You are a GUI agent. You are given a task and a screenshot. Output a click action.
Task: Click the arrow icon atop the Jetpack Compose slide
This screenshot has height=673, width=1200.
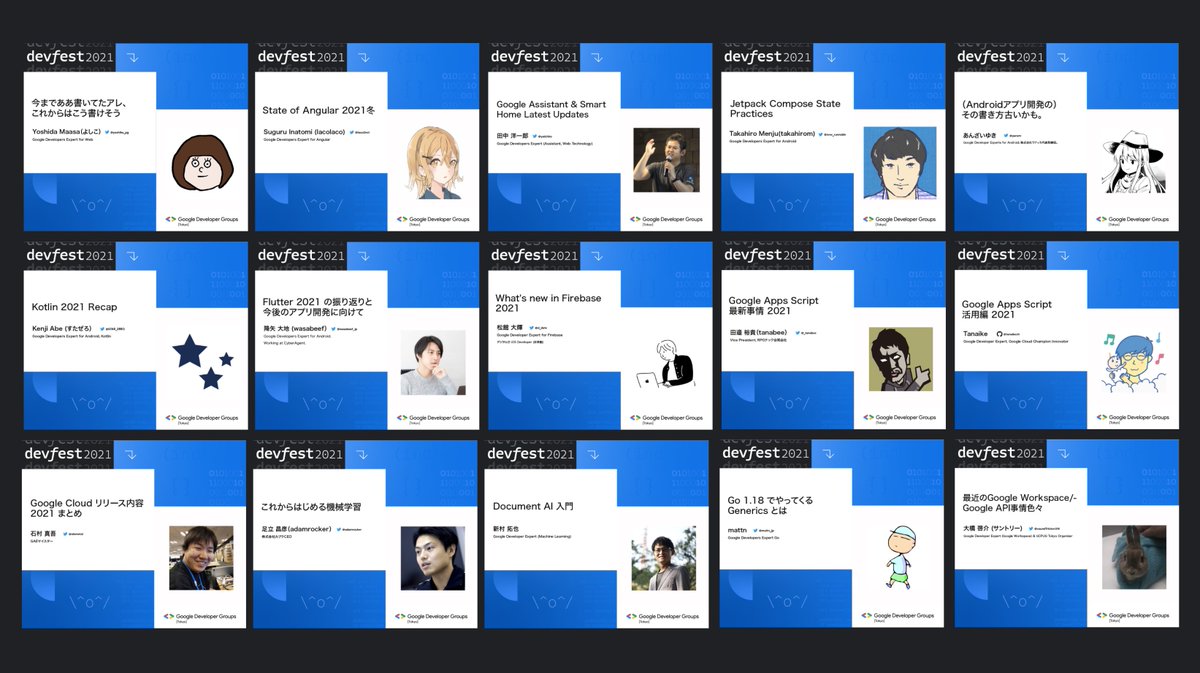(x=829, y=58)
